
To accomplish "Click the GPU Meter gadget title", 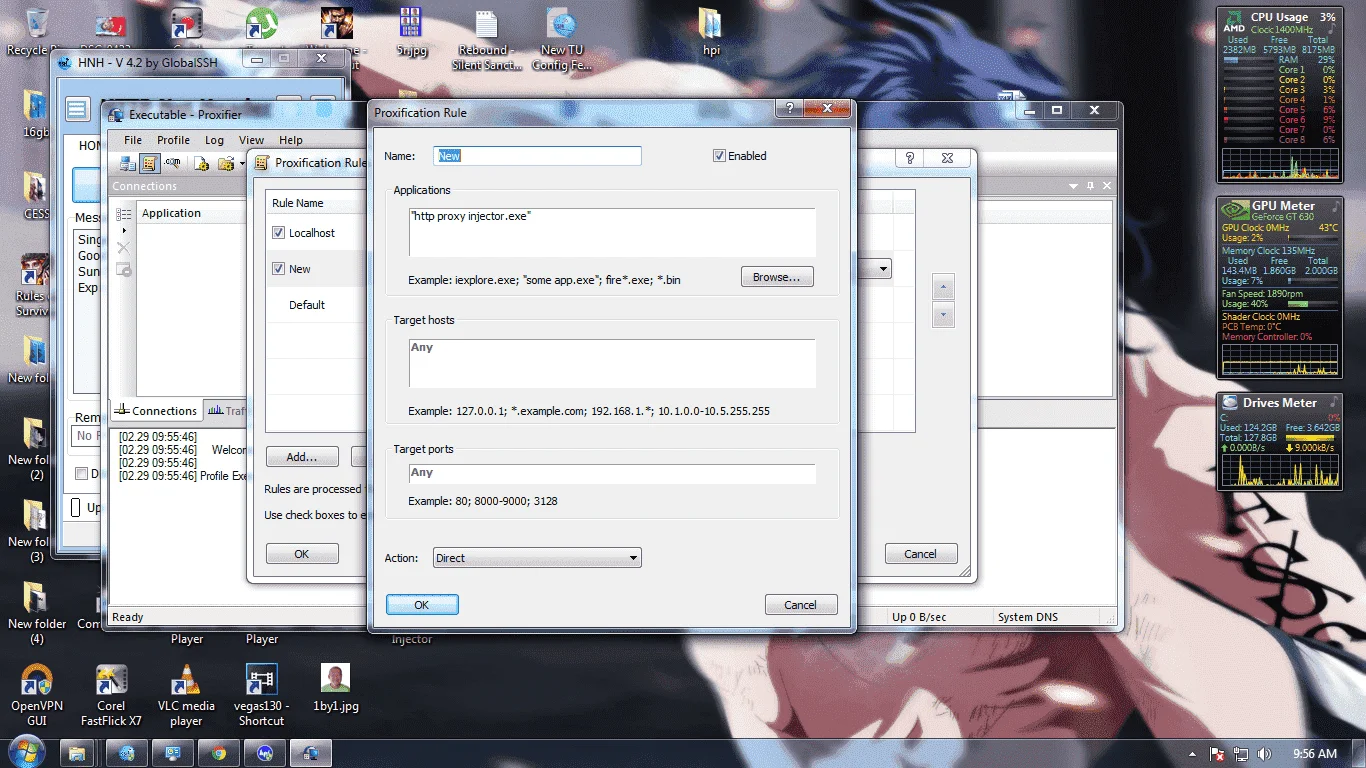I will [1284, 206].
